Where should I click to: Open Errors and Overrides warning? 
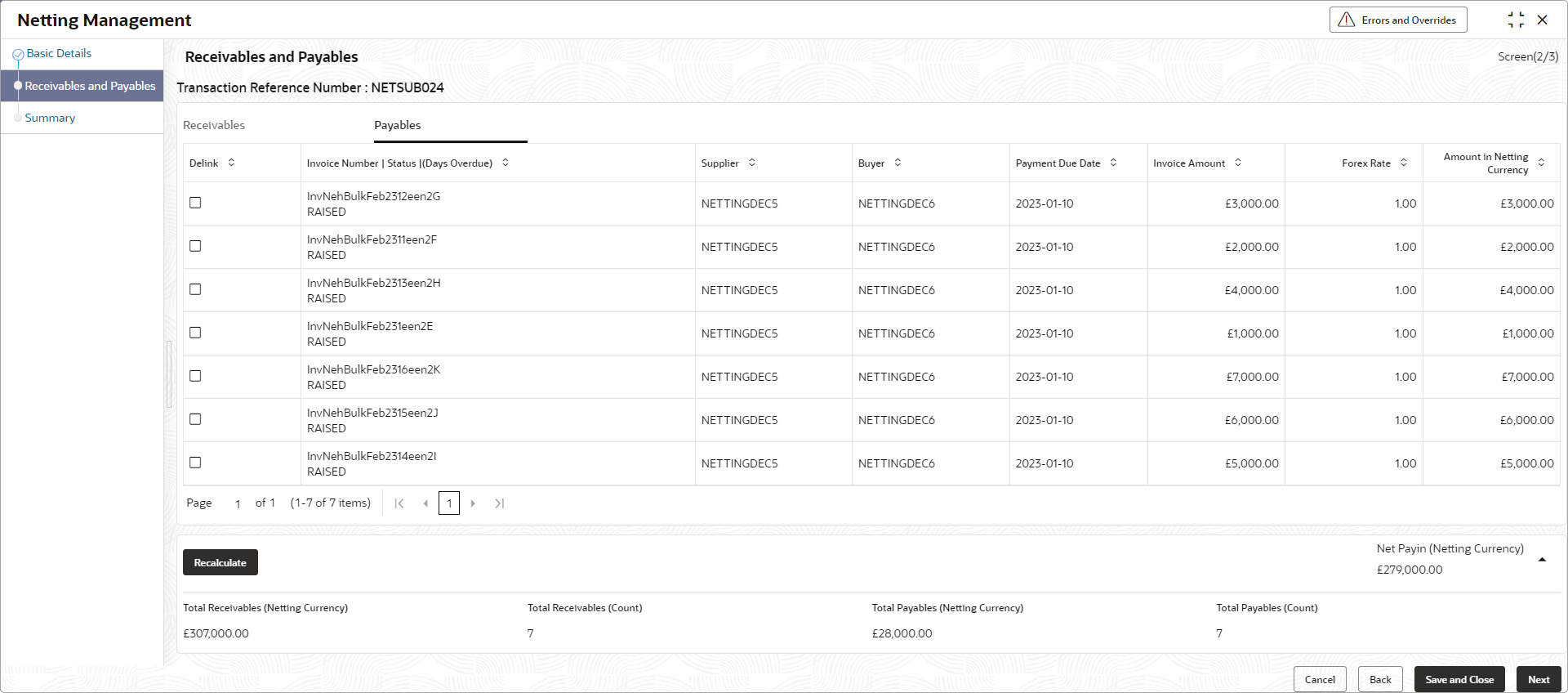click(x=1398, y=20)
